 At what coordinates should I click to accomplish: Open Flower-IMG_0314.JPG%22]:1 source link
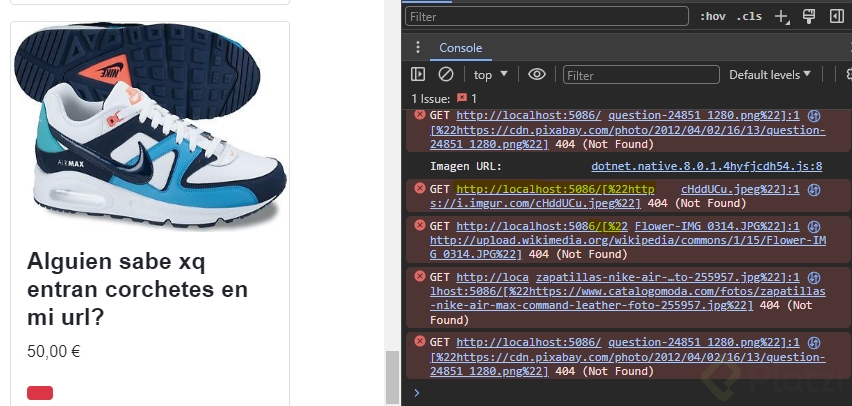point(717,226)
